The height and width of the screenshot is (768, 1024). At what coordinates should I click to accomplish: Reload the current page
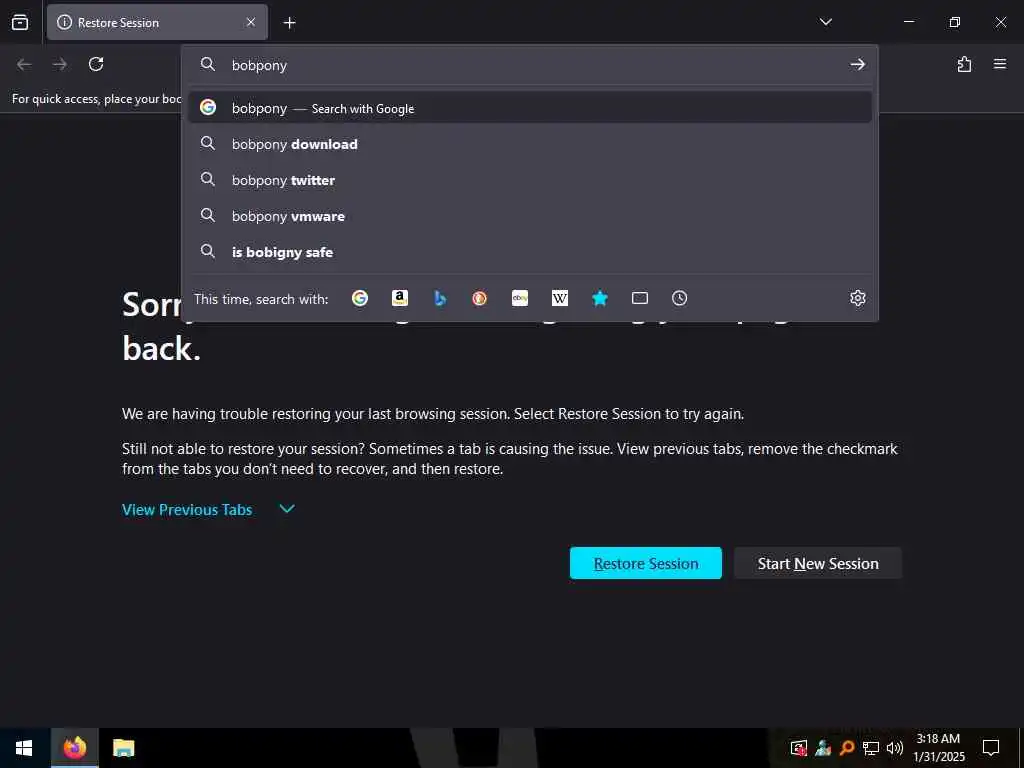(x=96, y=64)
